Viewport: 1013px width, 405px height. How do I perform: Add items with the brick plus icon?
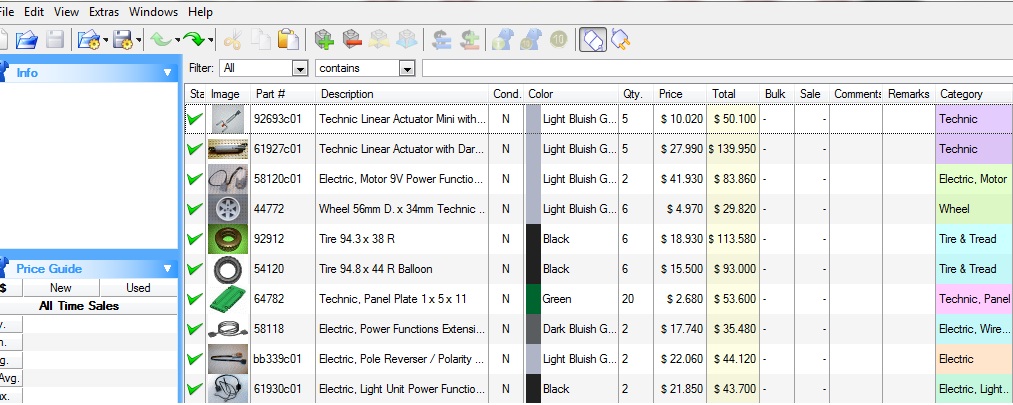click(324, 40)
